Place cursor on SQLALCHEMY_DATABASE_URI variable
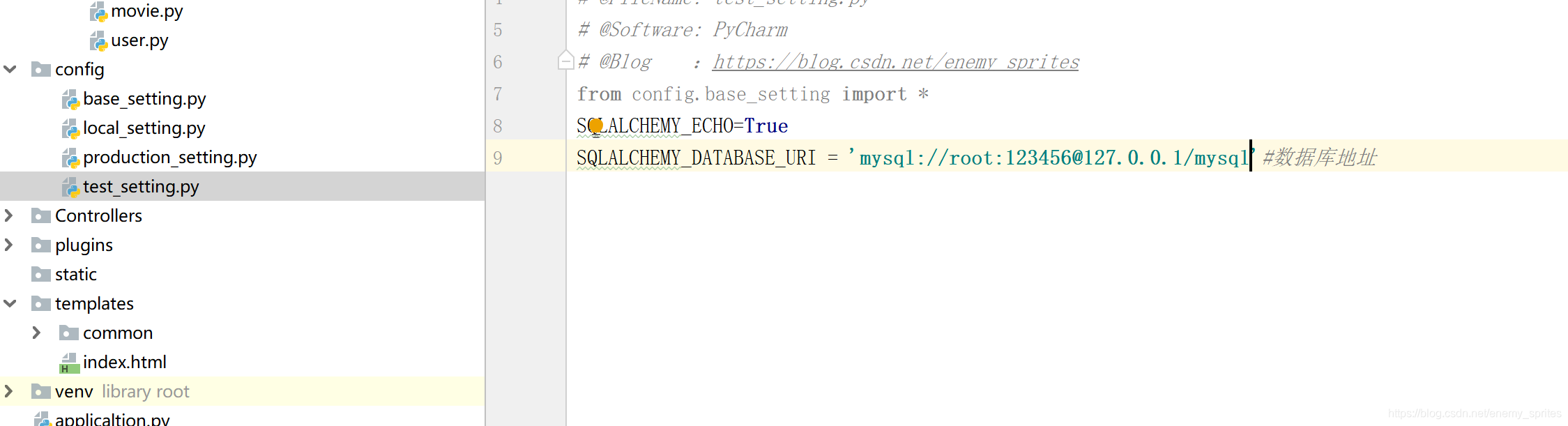 point(696,158)
